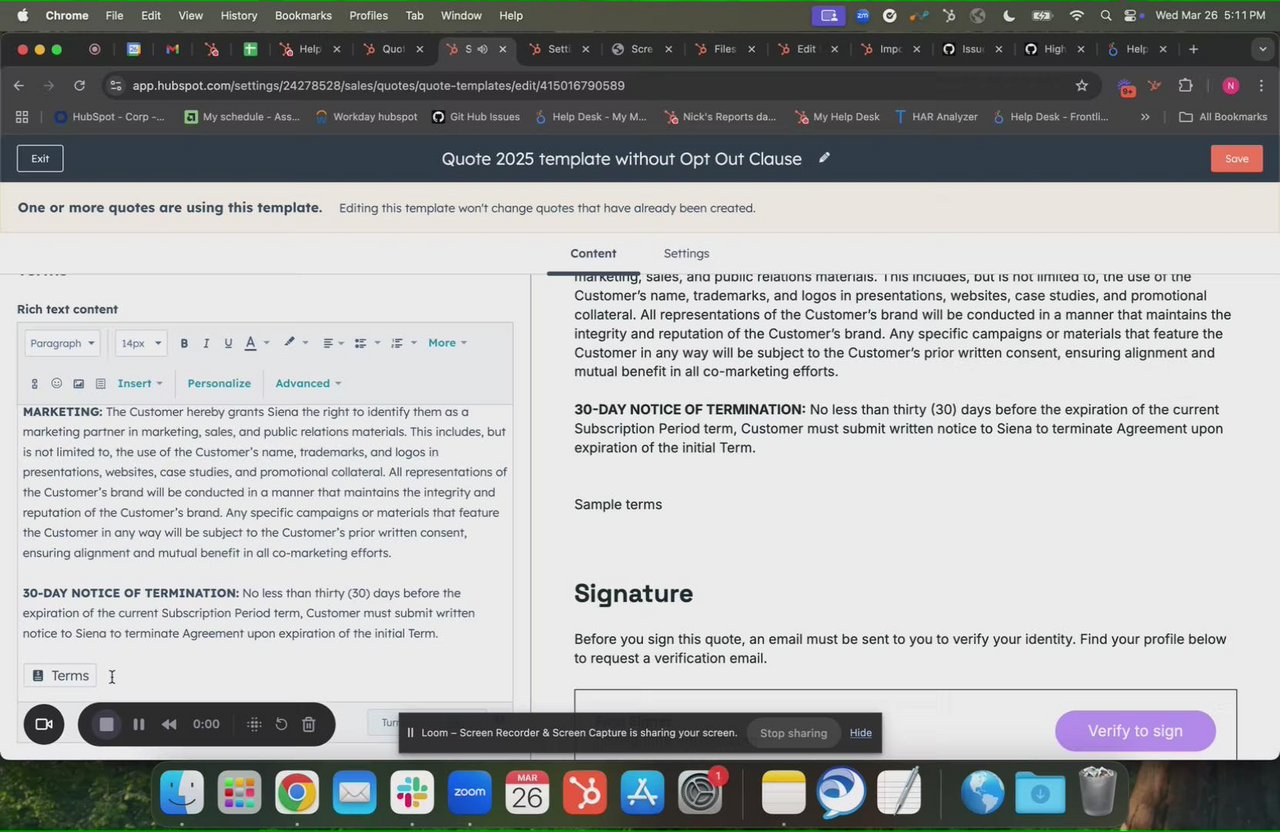Open macOS Control Center icon
This screenshot has height=832, width=1280.
(x=1132, y=15)
